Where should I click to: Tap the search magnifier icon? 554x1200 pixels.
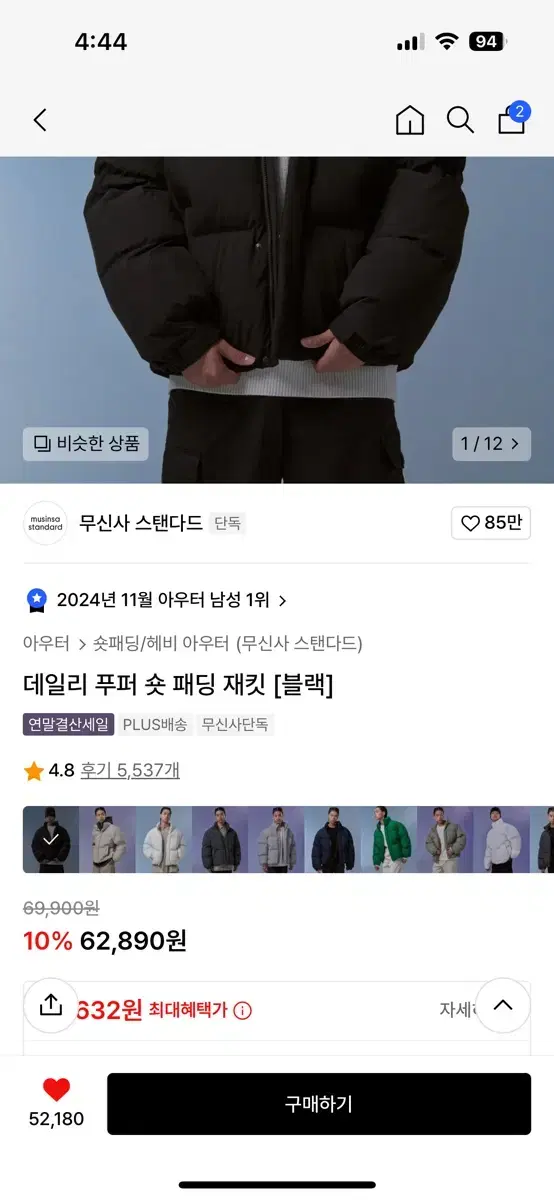(460, 121)
